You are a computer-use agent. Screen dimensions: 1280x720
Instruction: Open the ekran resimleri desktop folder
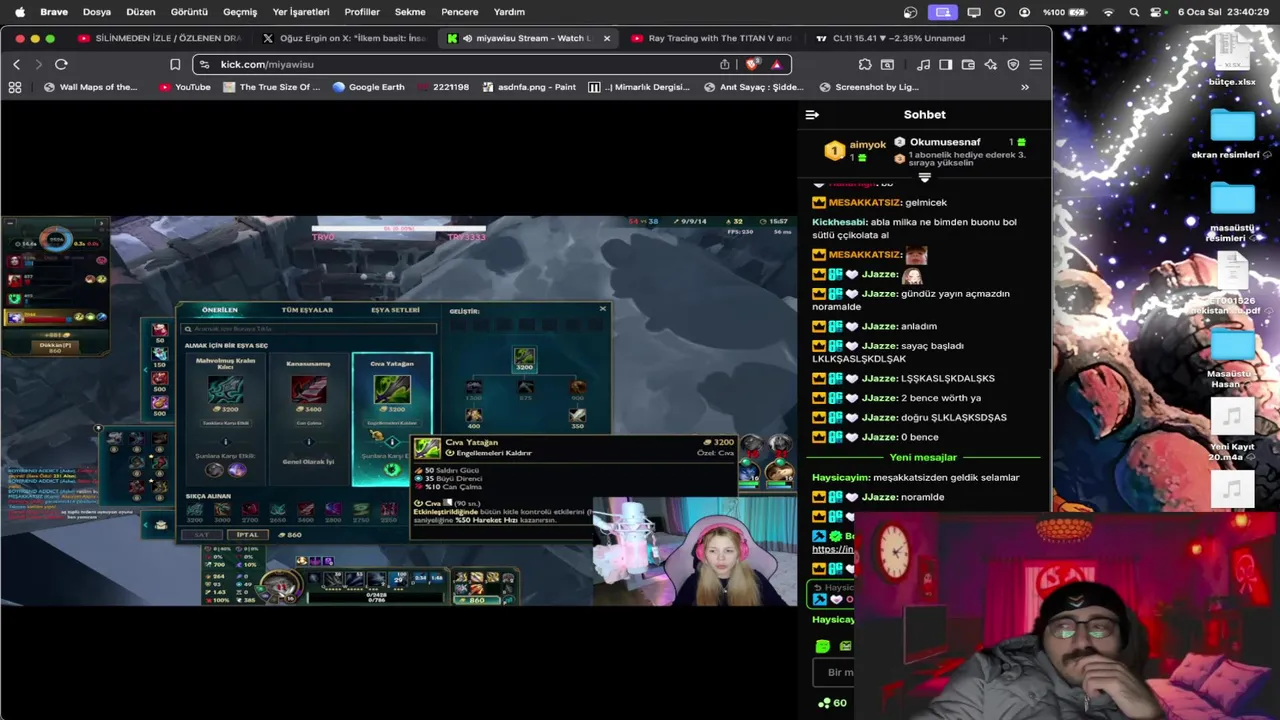(x=1232, y=134)
